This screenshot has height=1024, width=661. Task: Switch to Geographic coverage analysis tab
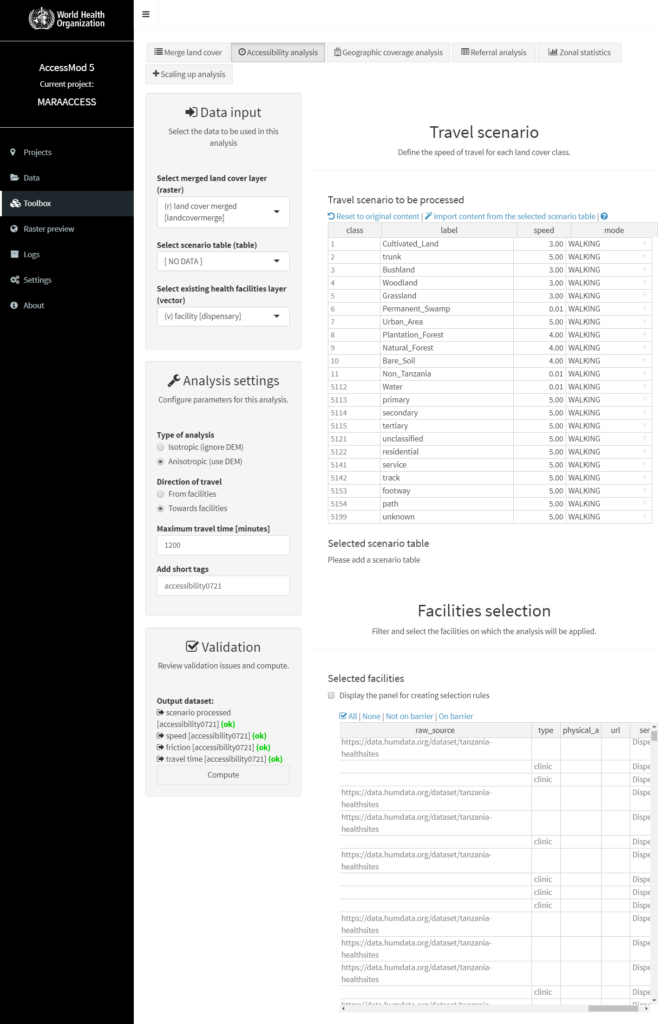(x=388, y=52)
